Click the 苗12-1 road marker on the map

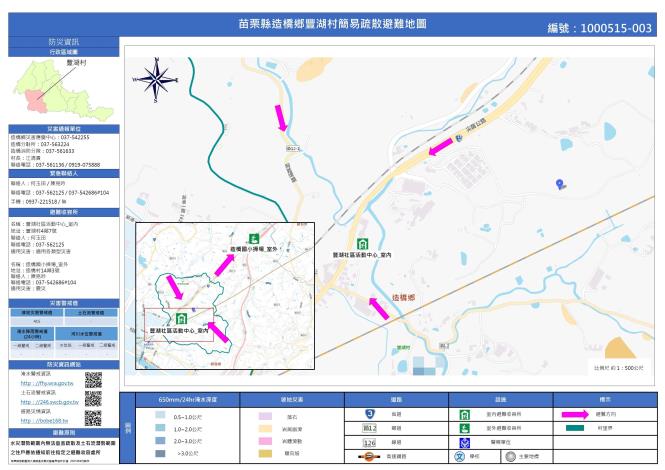(293, 148)
